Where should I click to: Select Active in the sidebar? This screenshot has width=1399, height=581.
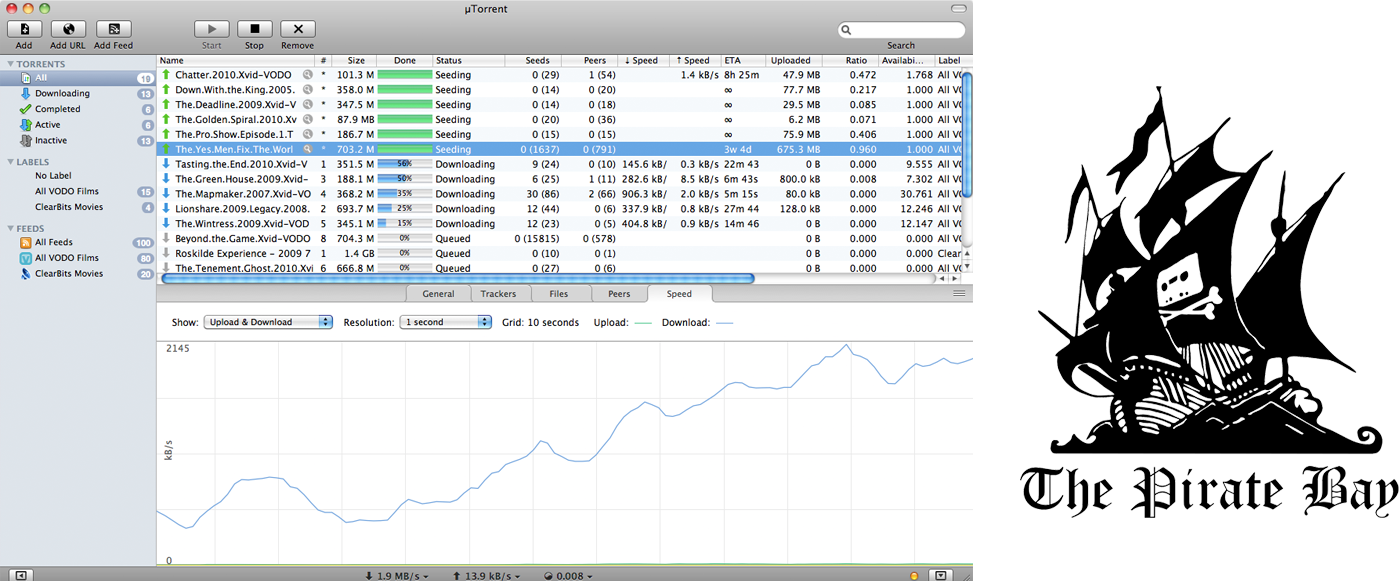click(78, 125)
